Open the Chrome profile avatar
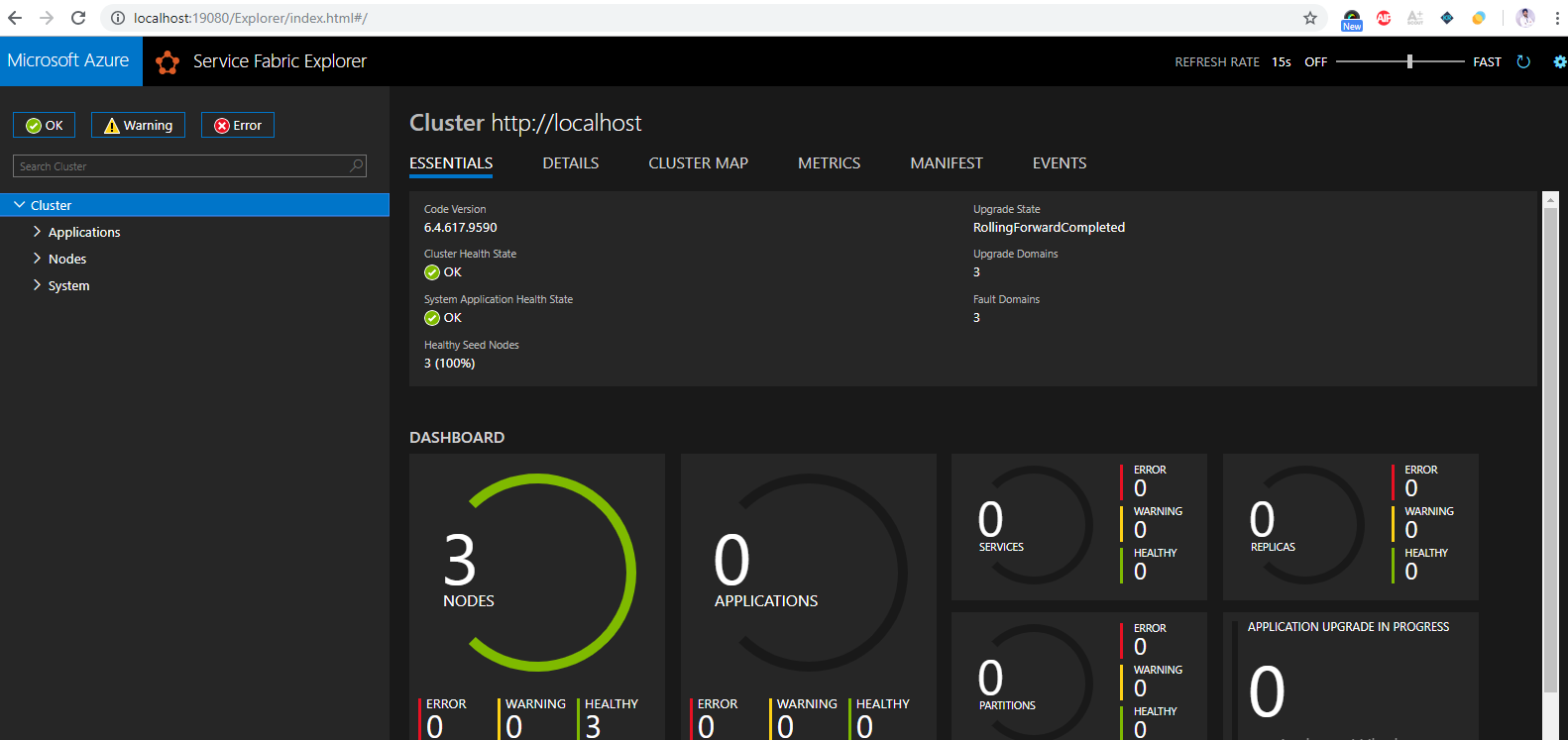Image resolution: width=1568 pixels, height=740 pixels. (x=1525, y=18)
